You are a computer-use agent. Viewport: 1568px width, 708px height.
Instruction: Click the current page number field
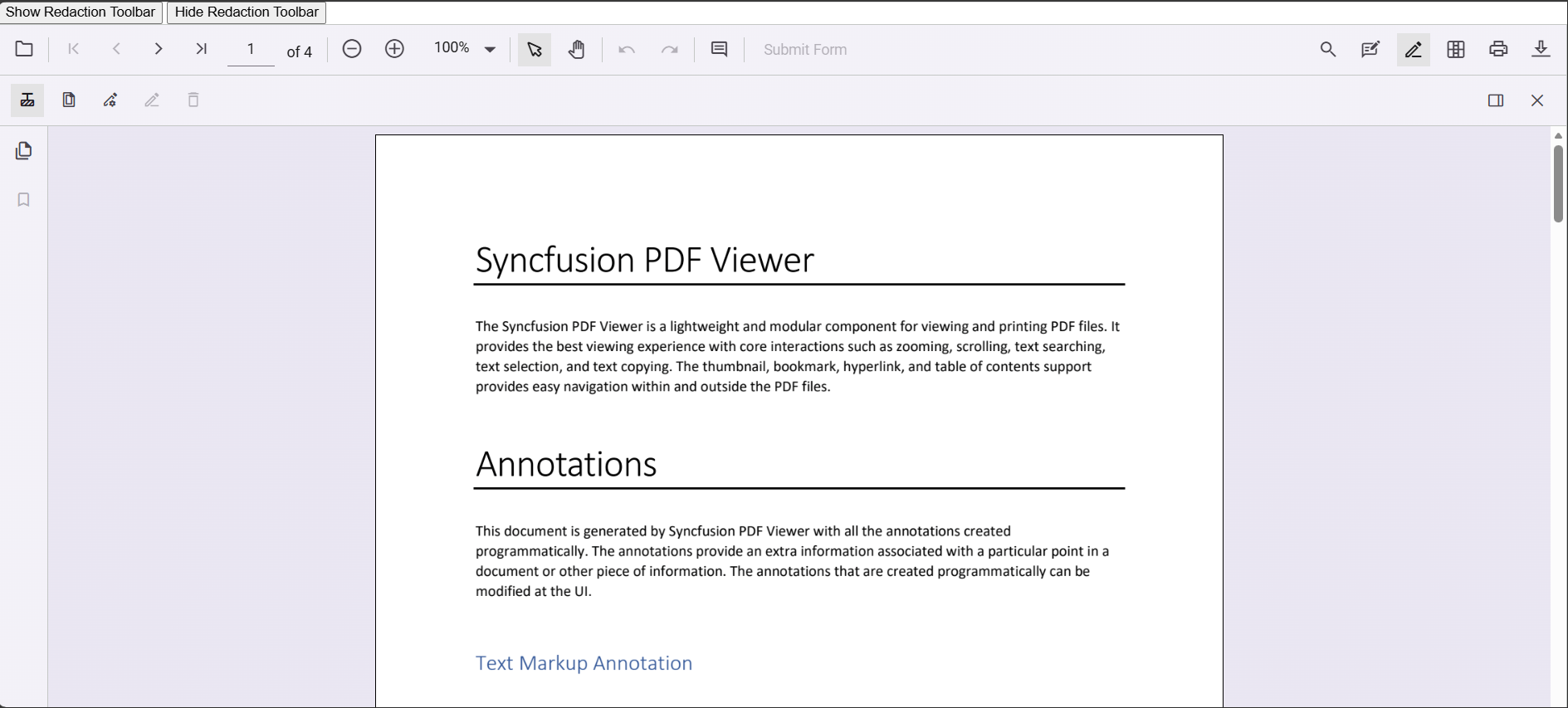pos(251,49)
